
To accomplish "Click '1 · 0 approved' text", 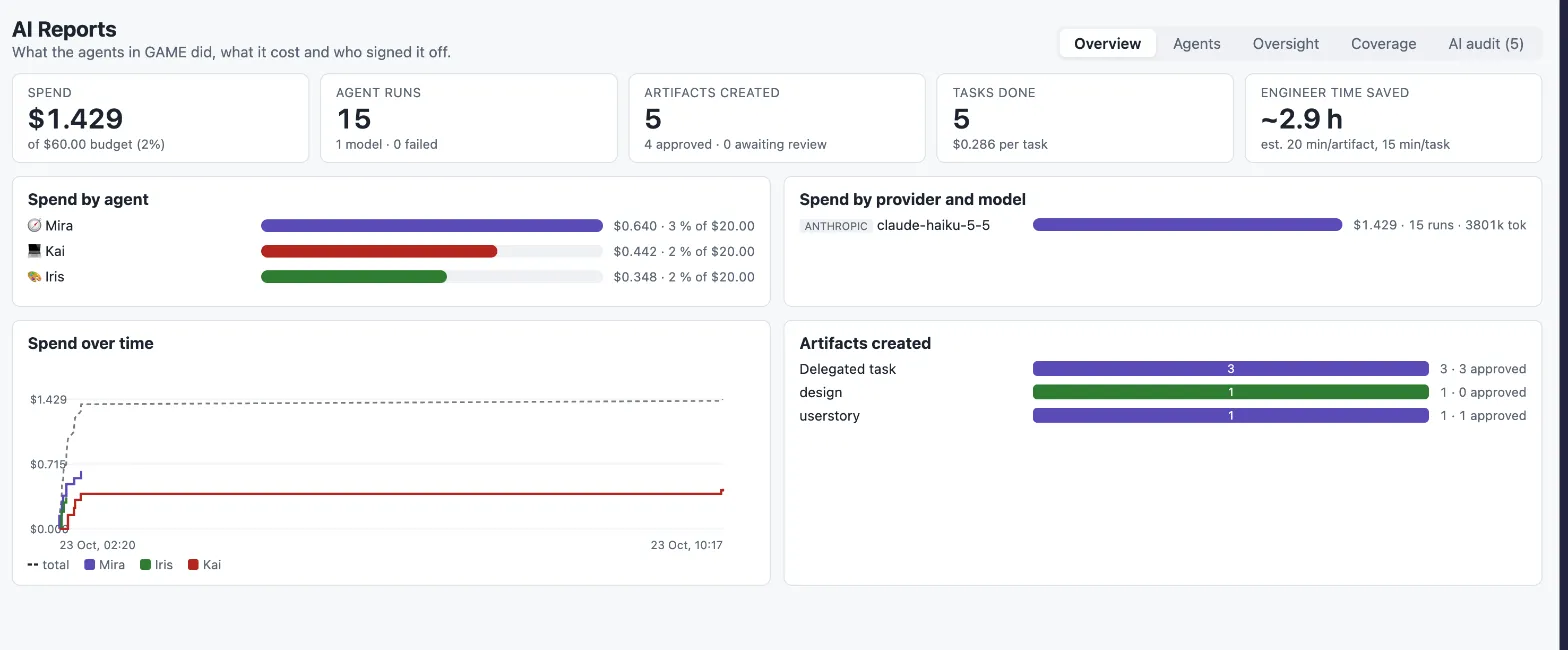I will click(x=1483, y=392).
